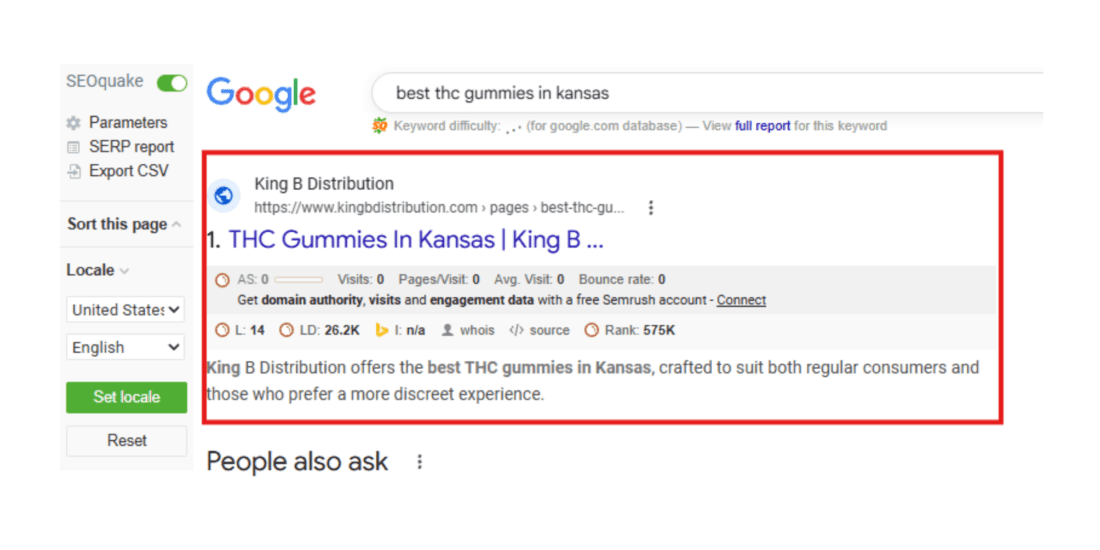
Task: Click the King B Distribution globe favicon
Action: pos(224,196)
